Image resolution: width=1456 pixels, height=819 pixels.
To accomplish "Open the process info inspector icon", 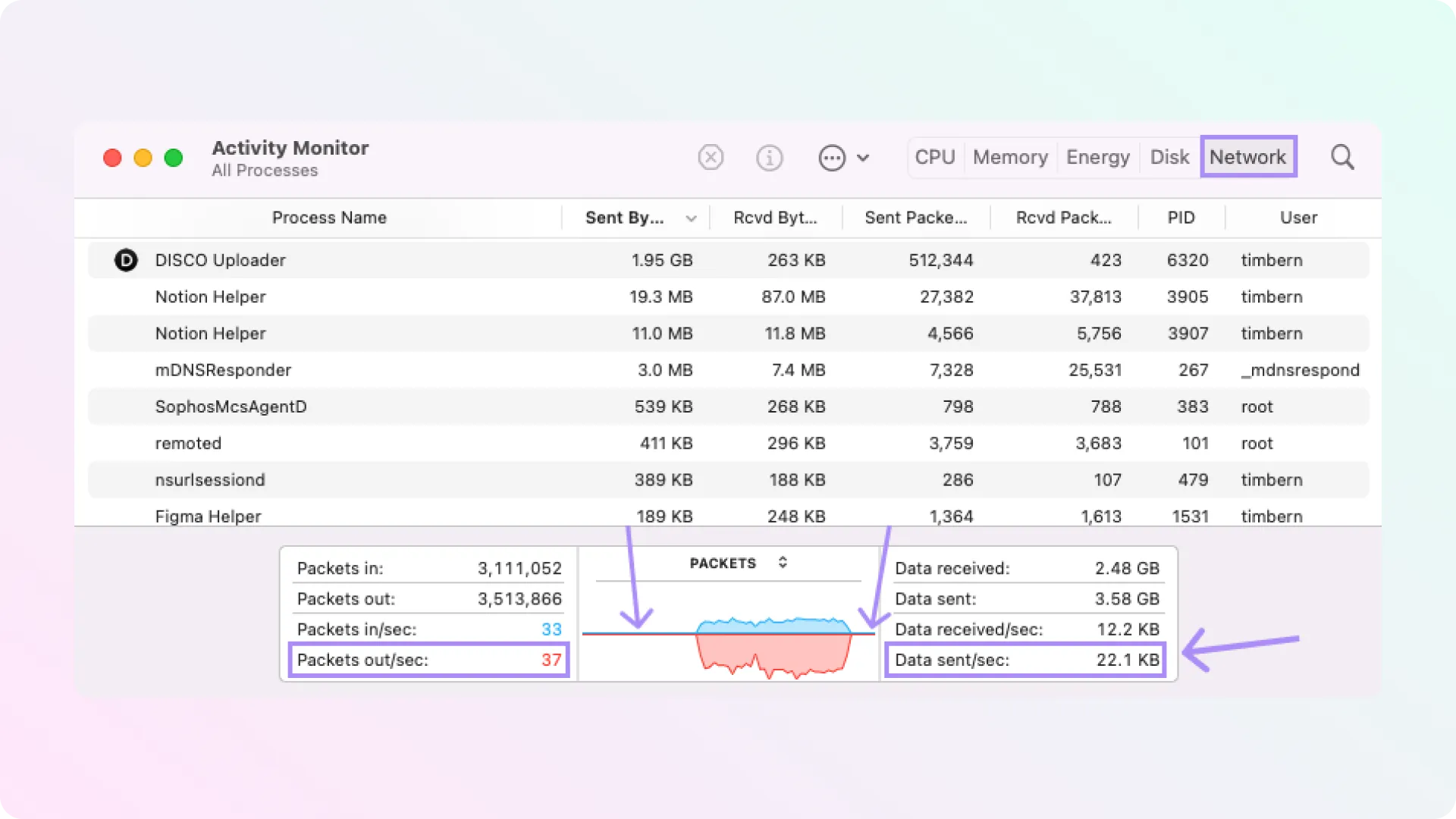I will [769, 158].
